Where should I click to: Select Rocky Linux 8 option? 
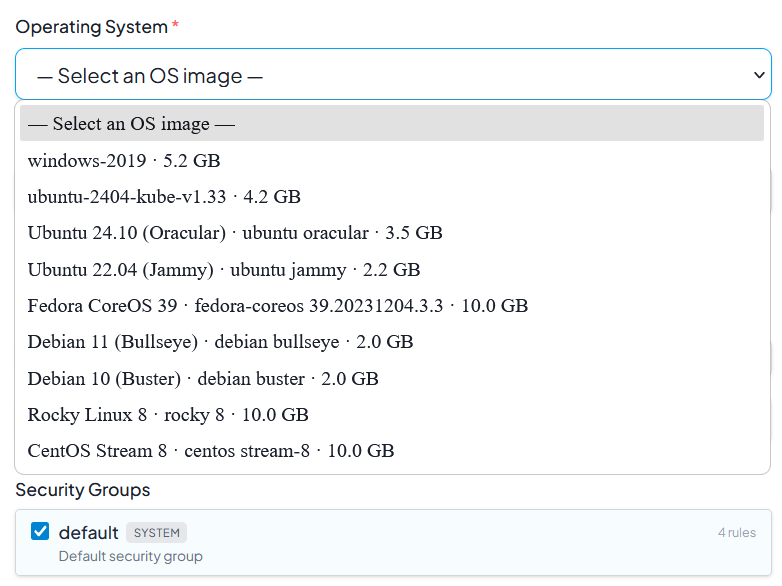pos(391,414)
